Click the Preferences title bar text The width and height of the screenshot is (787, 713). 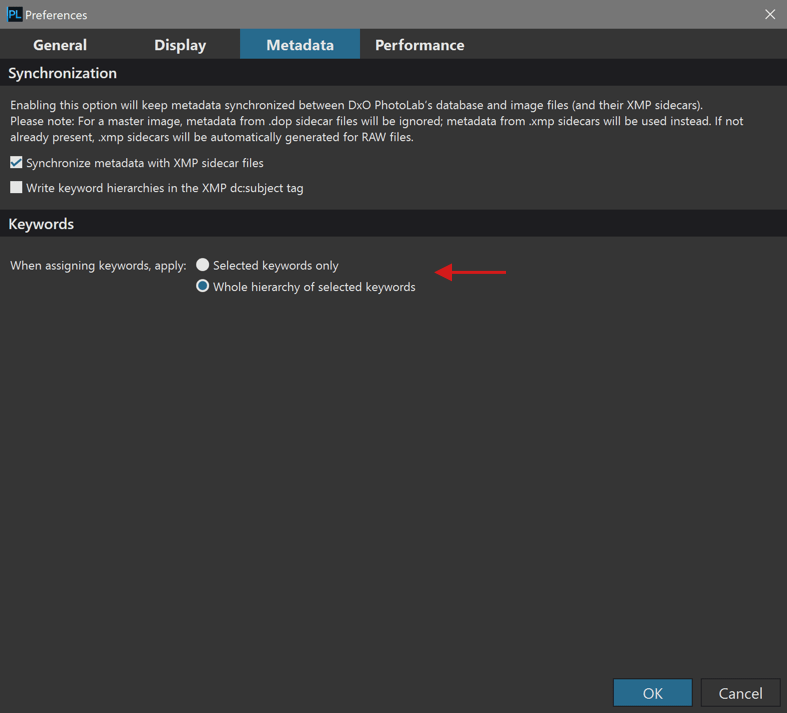point(56,15)
